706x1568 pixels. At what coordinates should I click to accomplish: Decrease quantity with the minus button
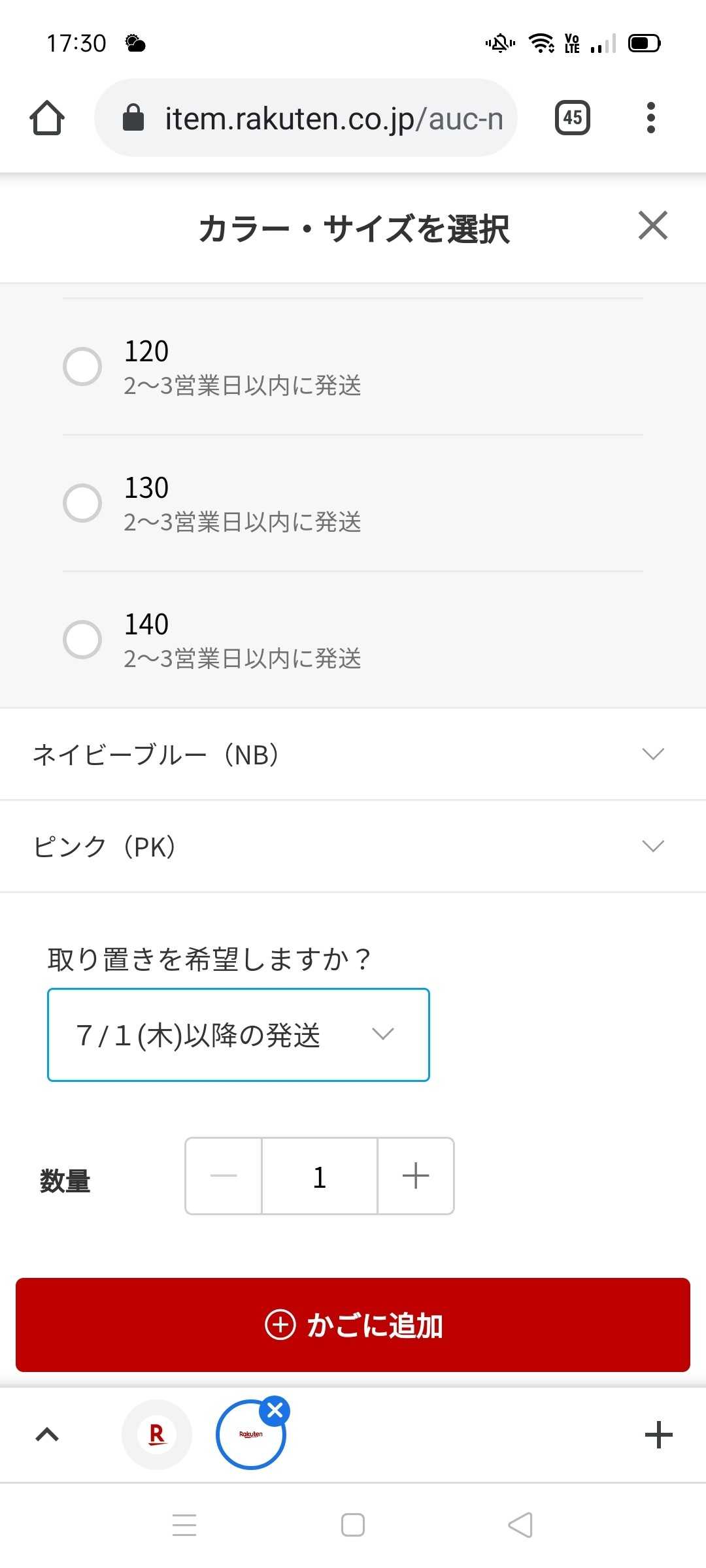(x=224, y=1176)
